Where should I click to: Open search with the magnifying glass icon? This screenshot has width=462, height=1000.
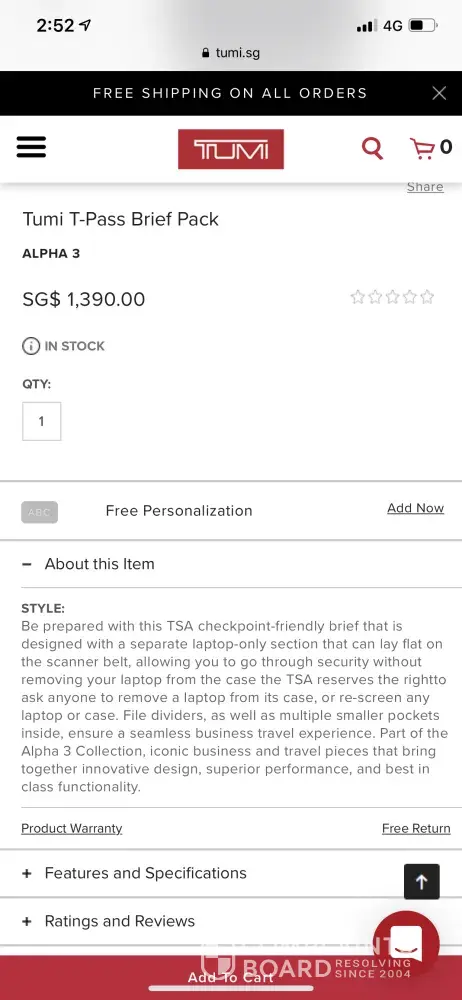(x=373, y=148)
